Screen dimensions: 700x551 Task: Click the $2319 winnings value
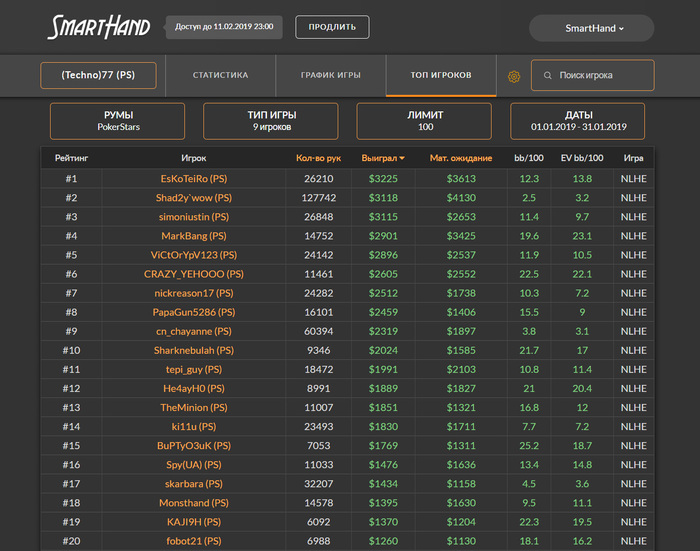(x=383, y=331)
